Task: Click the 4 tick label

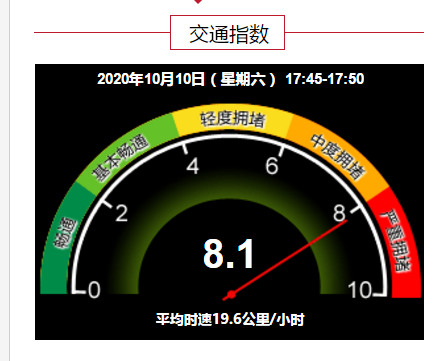Action: 193,166
